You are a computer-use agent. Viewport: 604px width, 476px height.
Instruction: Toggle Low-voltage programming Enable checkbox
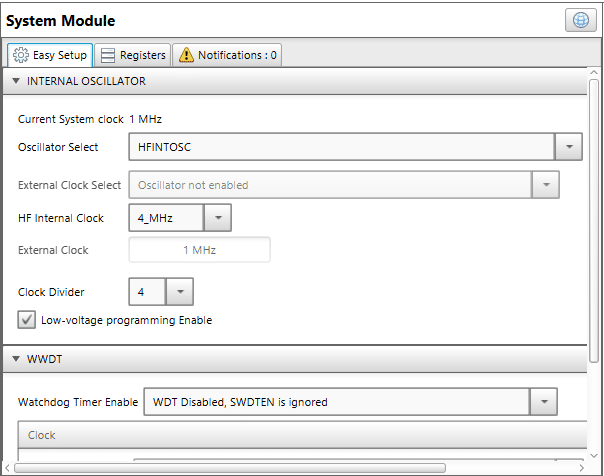tap(27, 320)
